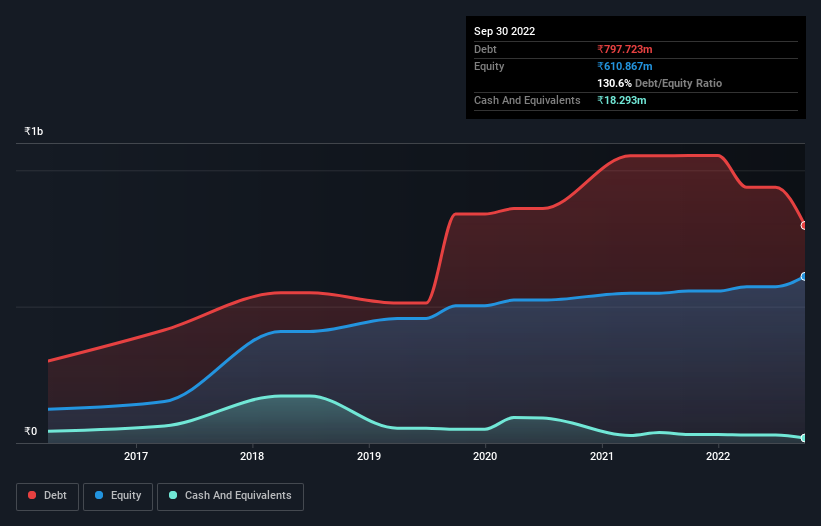The image size is (821, 526).
Task: Click the Sep 30 2022 tooltip date
Action: tap(504, 31)
